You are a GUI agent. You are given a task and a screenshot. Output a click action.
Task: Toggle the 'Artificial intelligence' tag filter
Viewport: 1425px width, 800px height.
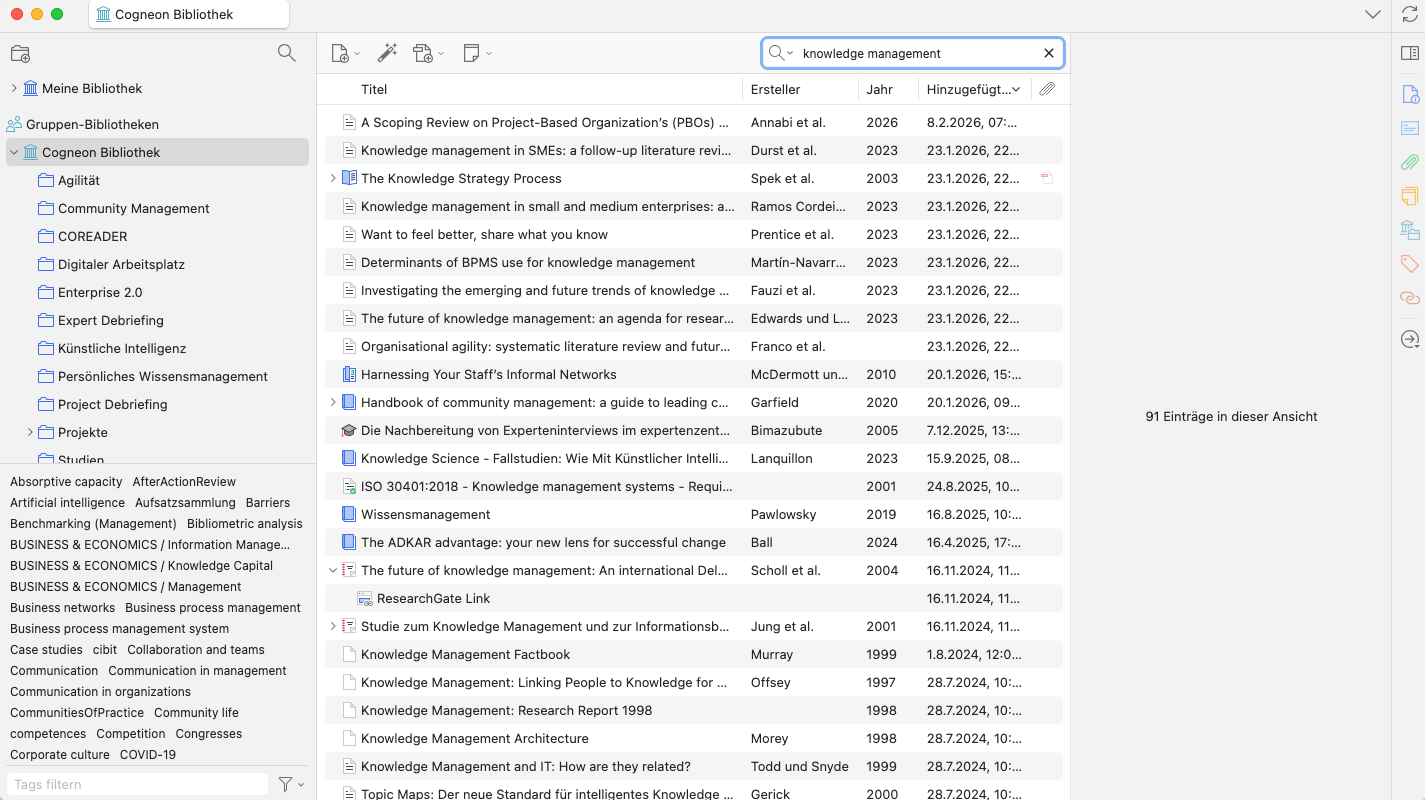(x=67, y=503)
